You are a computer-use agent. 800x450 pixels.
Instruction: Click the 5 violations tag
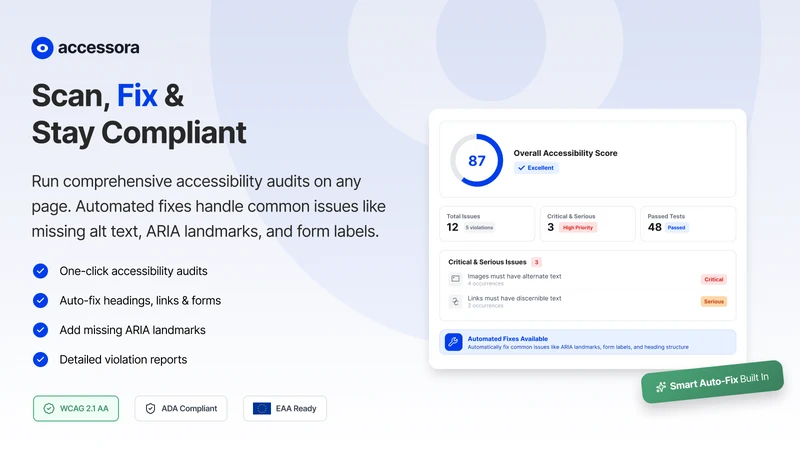pyautogui.click(x=479, y=228)
